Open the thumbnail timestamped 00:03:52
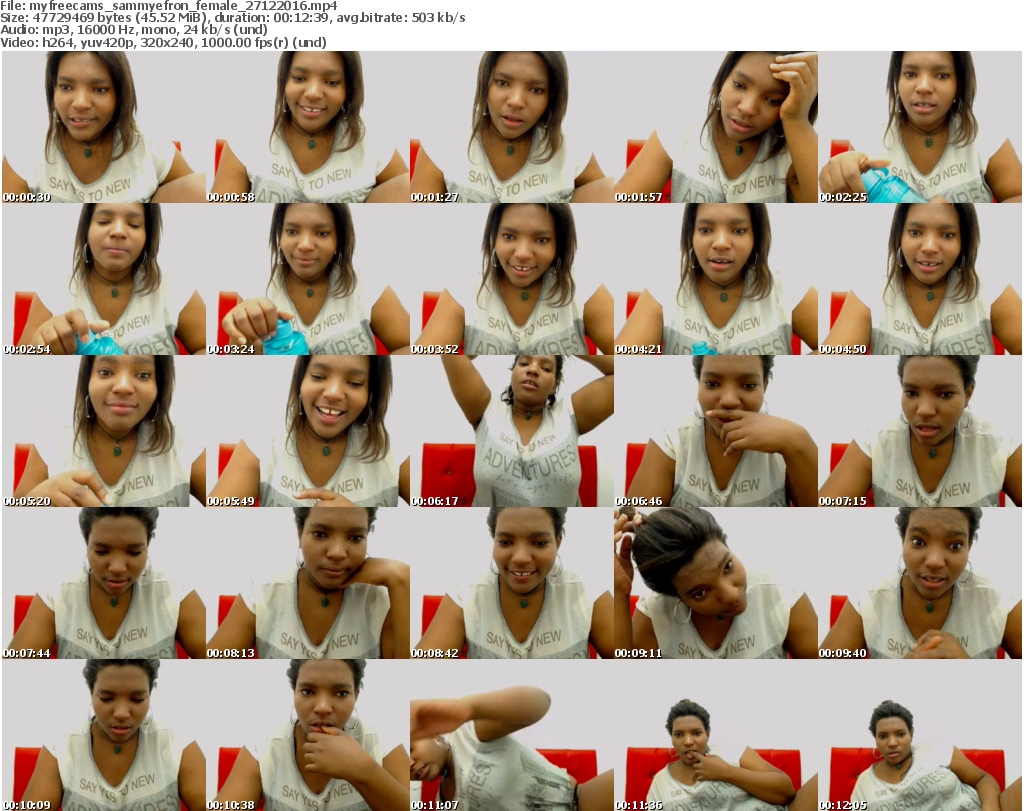This screenshot has width=1024, height=811. (x=512, y=279)
